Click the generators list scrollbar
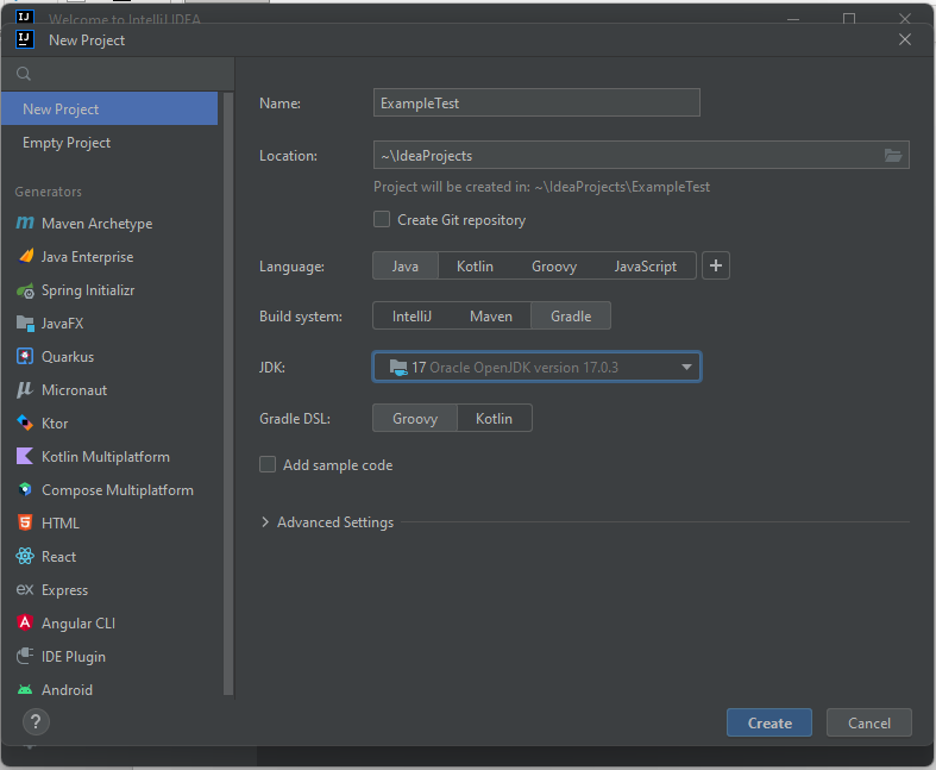 point(228,394)
